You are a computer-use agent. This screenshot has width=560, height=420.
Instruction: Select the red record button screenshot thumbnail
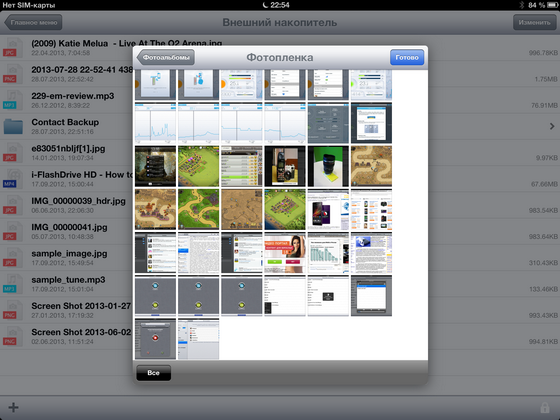coord(155,339)
